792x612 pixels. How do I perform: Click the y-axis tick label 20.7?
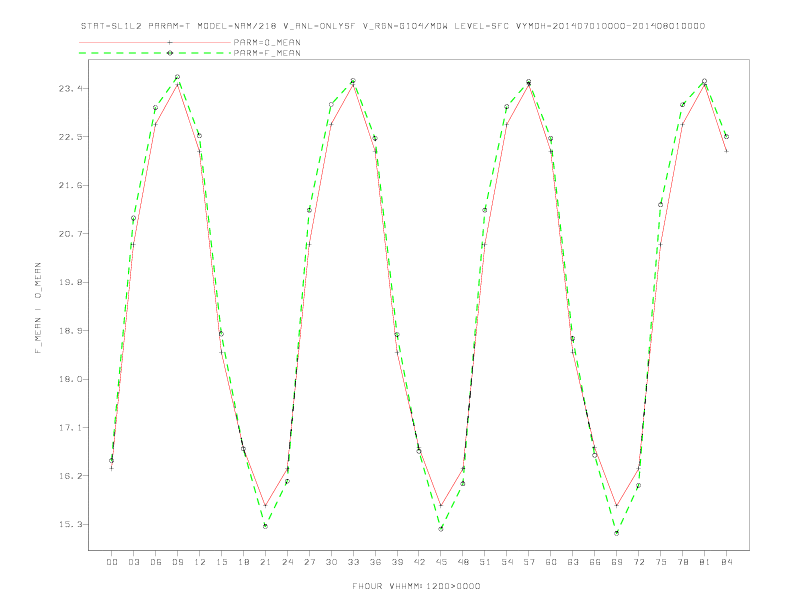pyautogui.click(x=70, y=234)
